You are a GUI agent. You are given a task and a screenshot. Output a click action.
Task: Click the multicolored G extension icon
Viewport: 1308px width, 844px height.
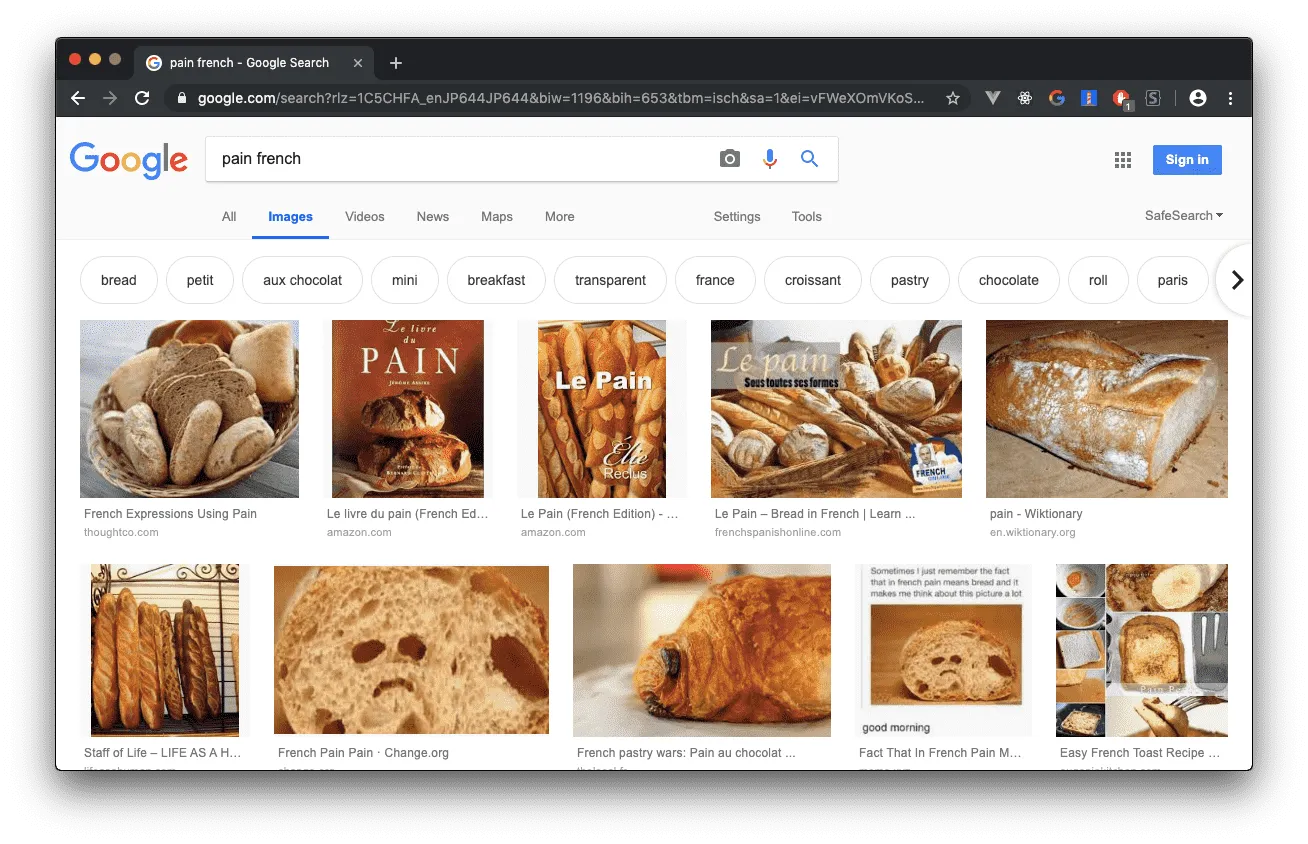1057,98
